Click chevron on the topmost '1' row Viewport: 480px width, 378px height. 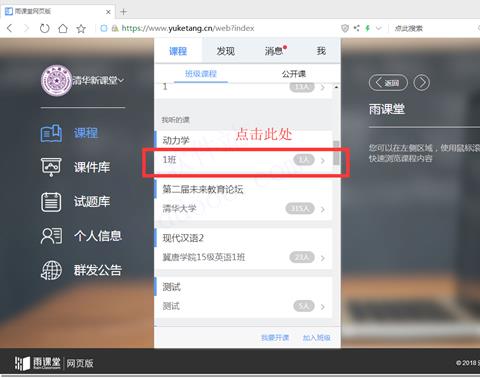(x=323, y=88)
